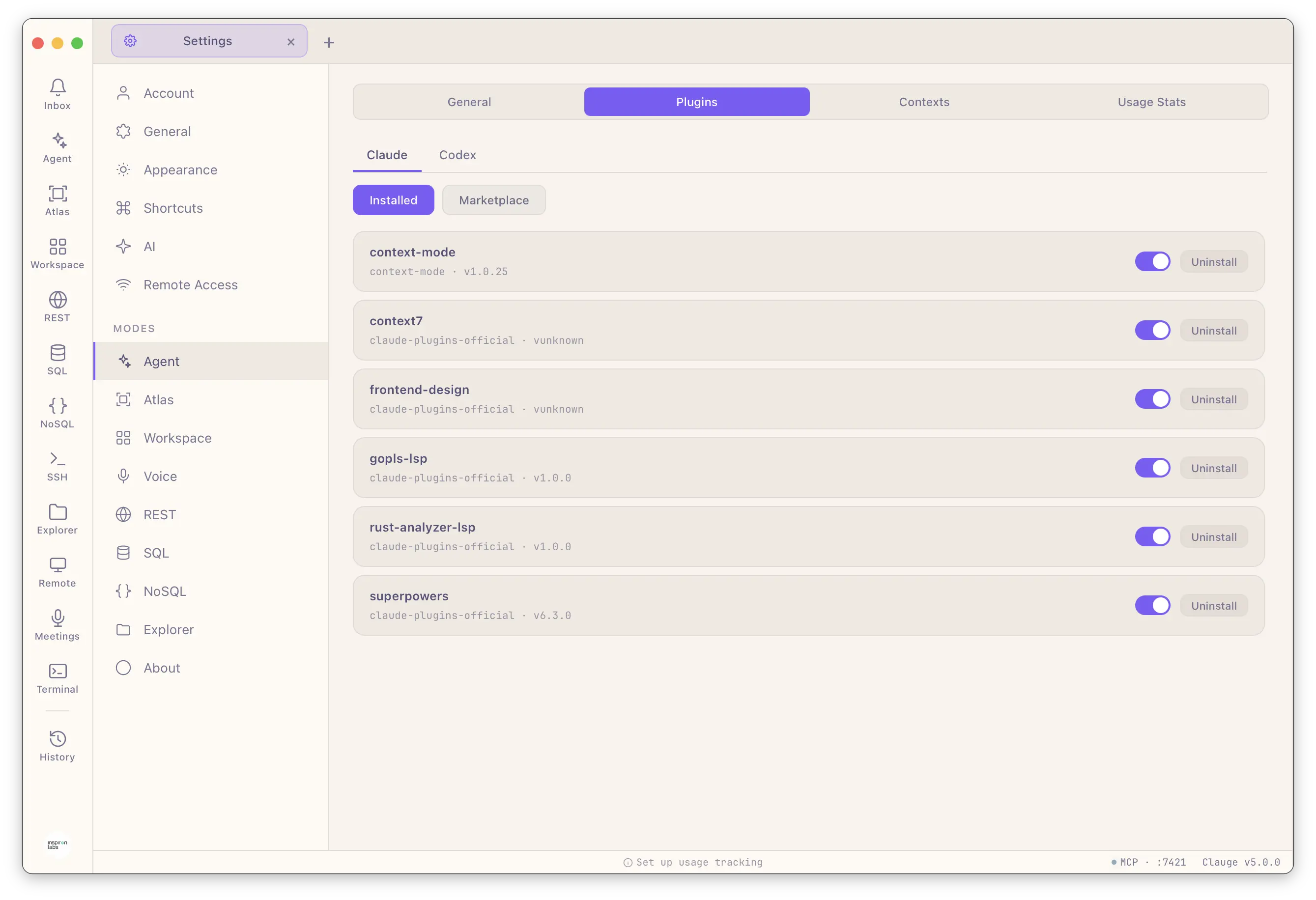Open Workspace grid icon in left rail

[x=57, y=253]
